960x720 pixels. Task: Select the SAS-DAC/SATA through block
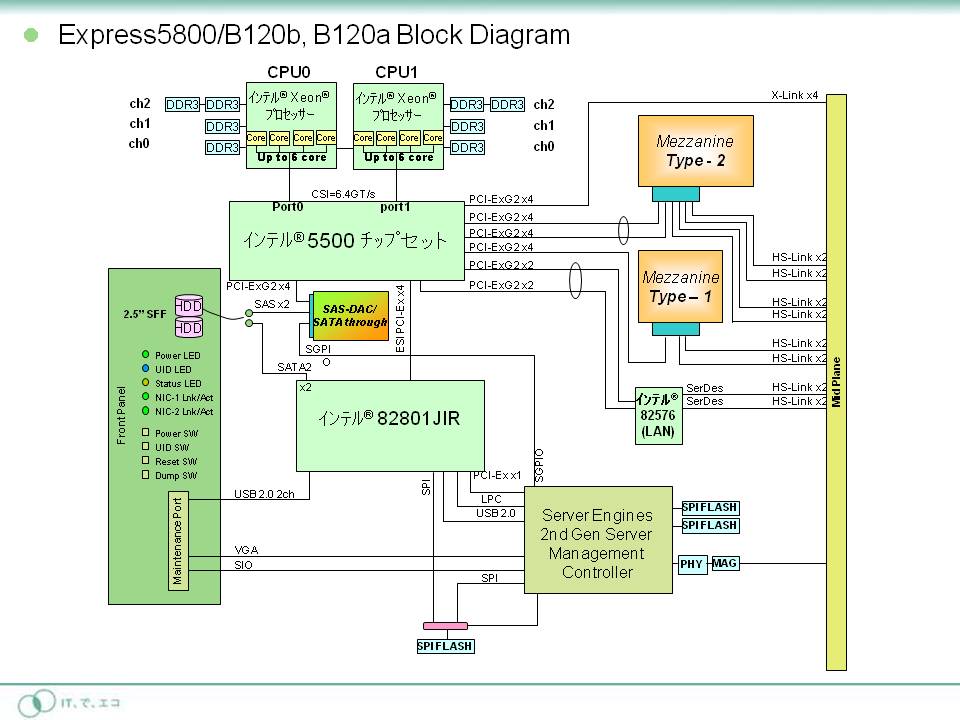(351, 317)
